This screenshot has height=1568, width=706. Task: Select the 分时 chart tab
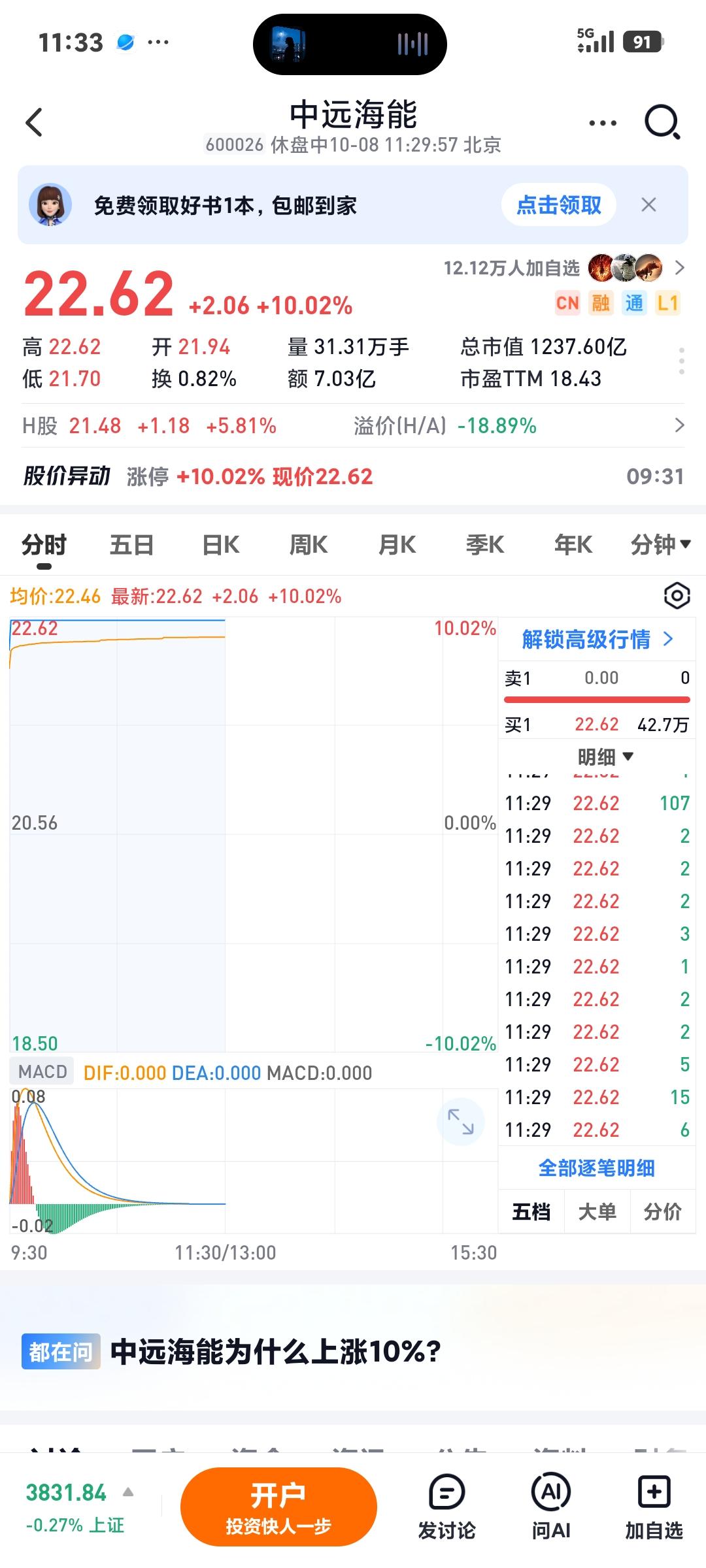pyautogui.click(x=44, y=544)
